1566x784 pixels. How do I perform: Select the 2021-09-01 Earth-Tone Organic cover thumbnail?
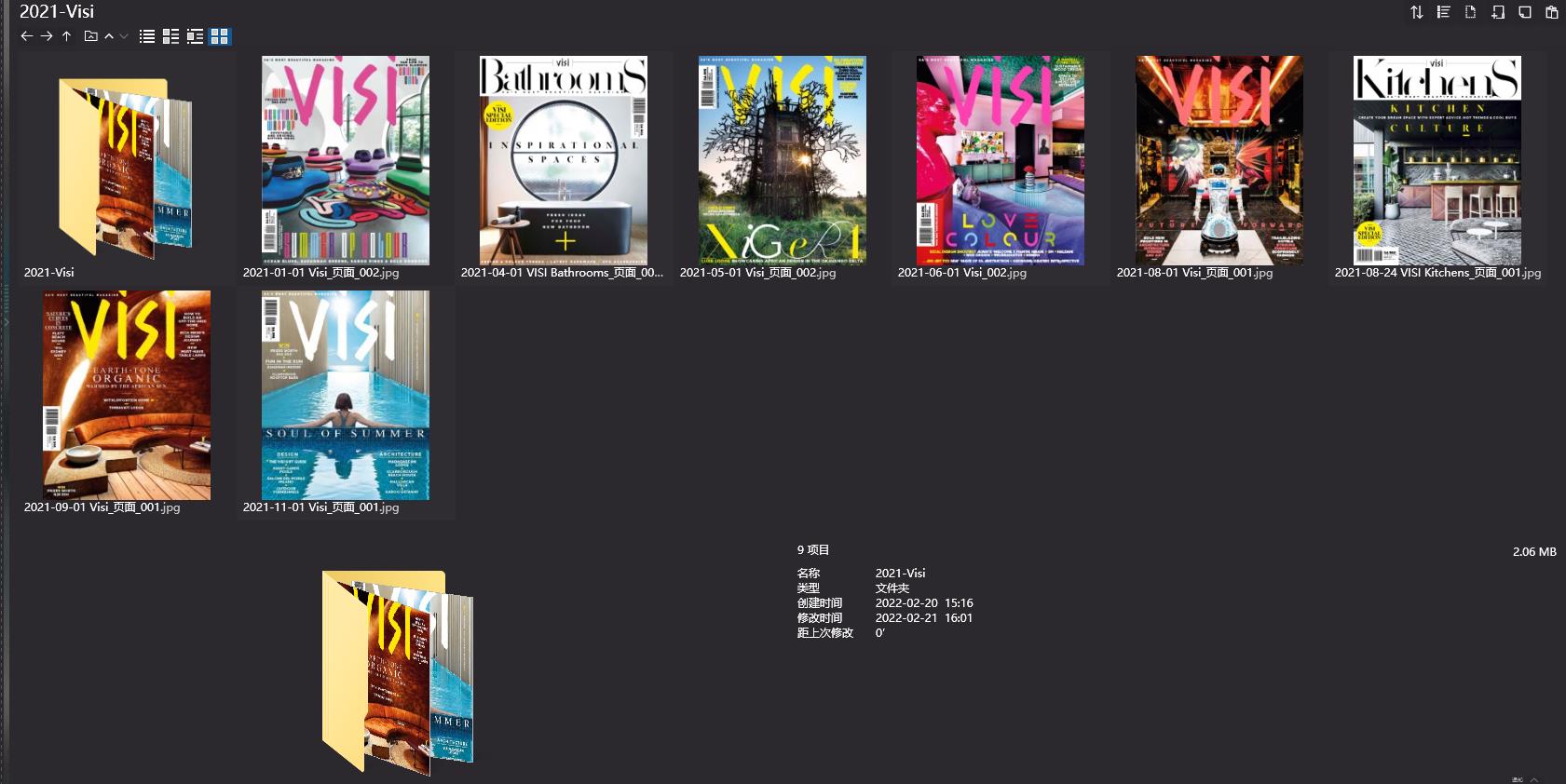tap(127, 395)
